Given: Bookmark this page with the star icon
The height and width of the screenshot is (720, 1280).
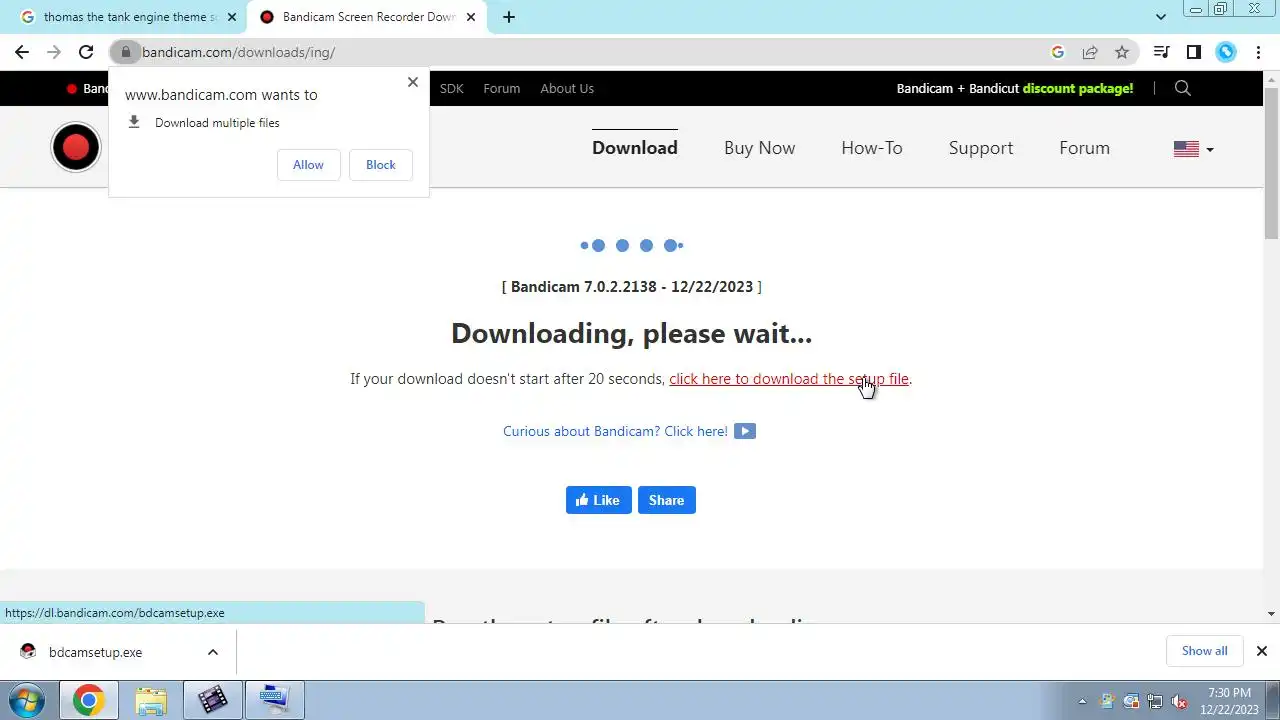Looking at the screenshot, I should [1122, 52].
